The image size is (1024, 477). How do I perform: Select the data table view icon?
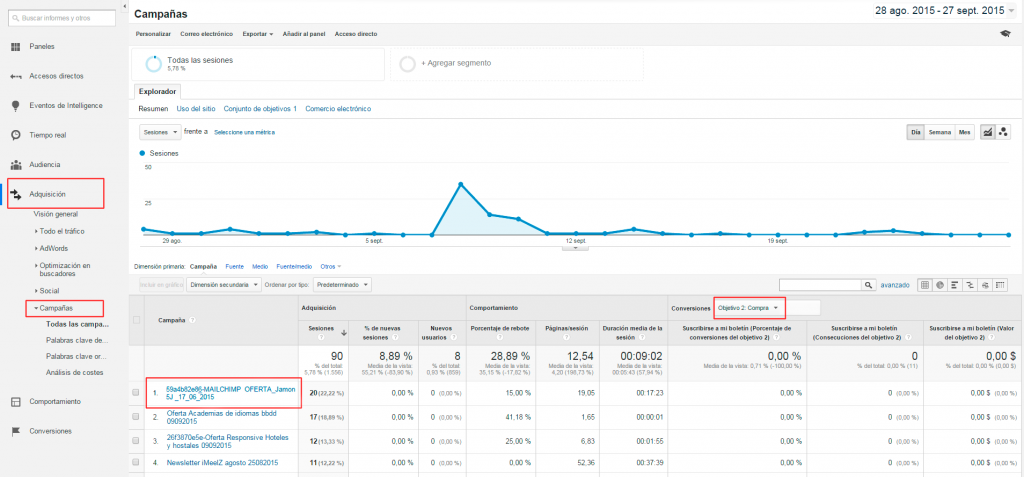click(924, 285)
